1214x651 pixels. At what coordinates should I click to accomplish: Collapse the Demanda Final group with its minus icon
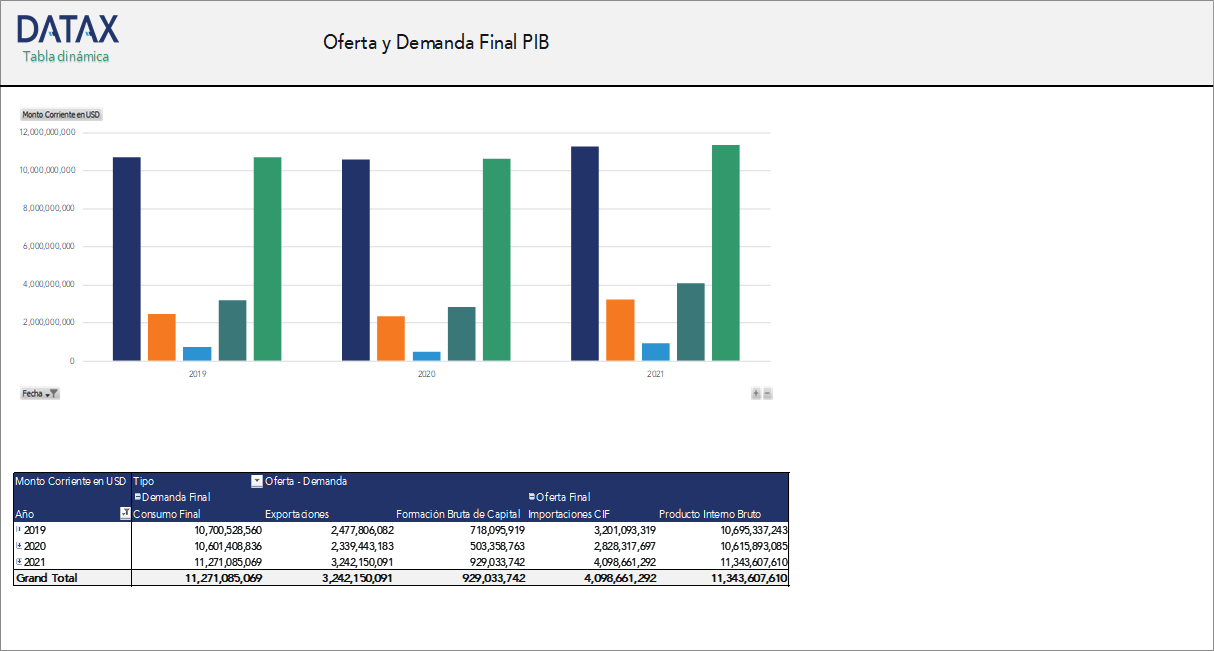pos(137,497)
